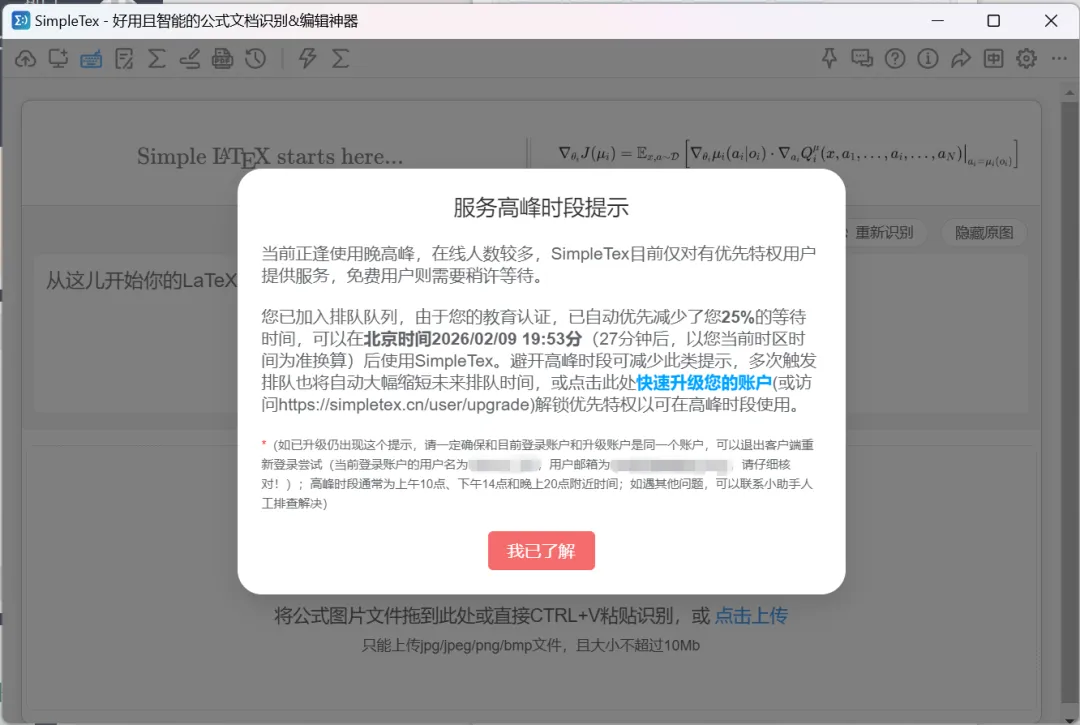The height and width of the screenshot is (725, 1080).
Task: Switch language with the 中 icon
Action: pyautogui.click(x=993, y=59)
